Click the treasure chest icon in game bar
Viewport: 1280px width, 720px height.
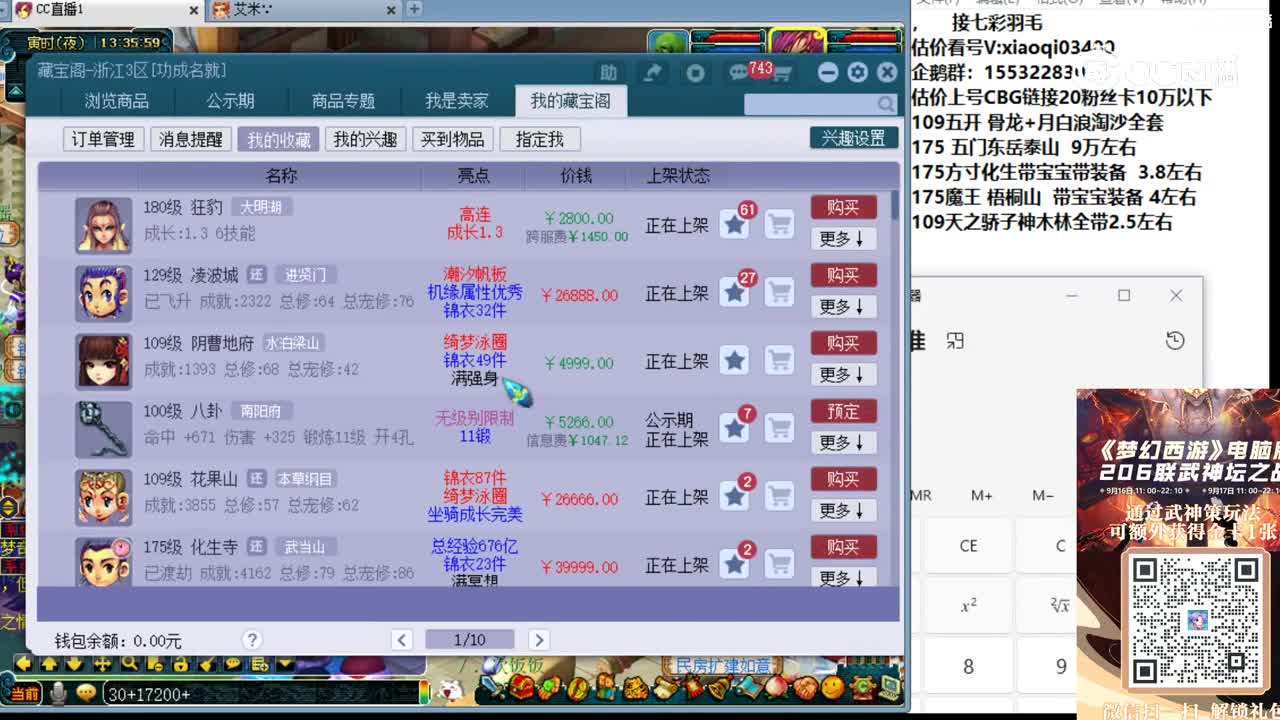click(x=521, y=688)
